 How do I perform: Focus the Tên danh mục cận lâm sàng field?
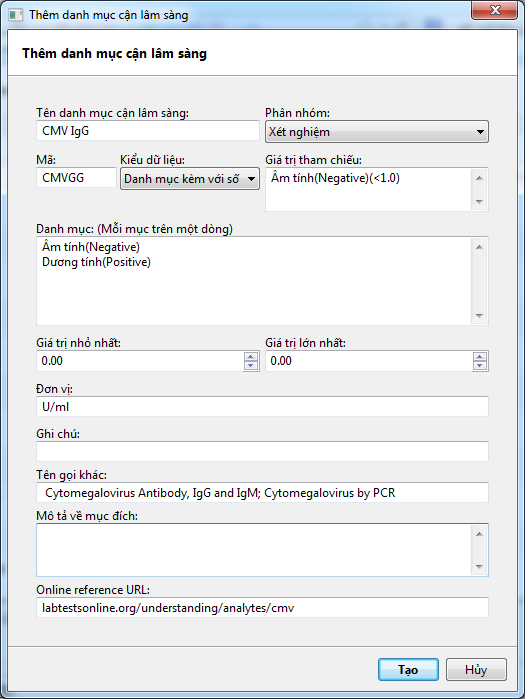(148, 131)
